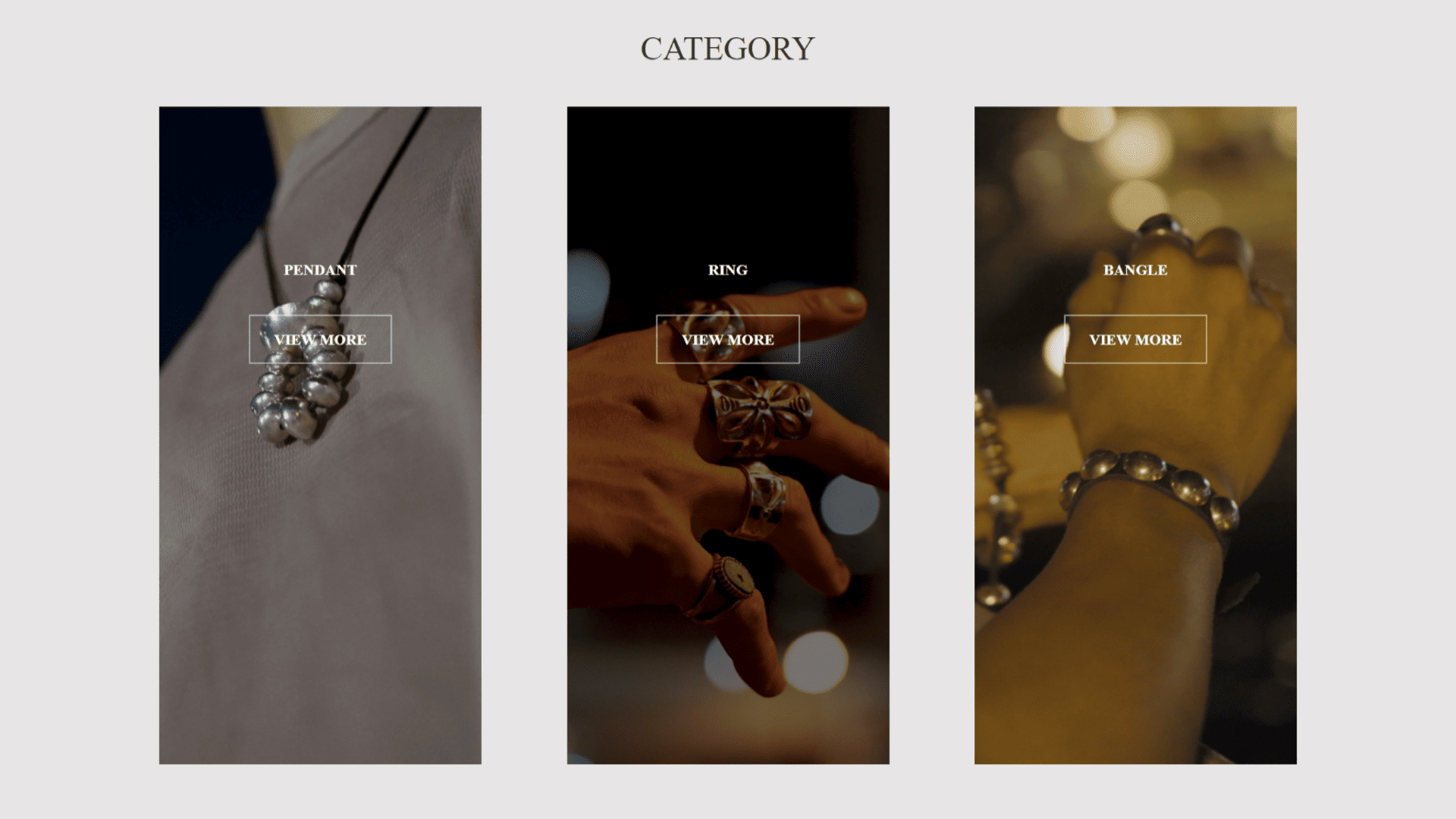Select the BANGLE category label

coord(1135,270)
